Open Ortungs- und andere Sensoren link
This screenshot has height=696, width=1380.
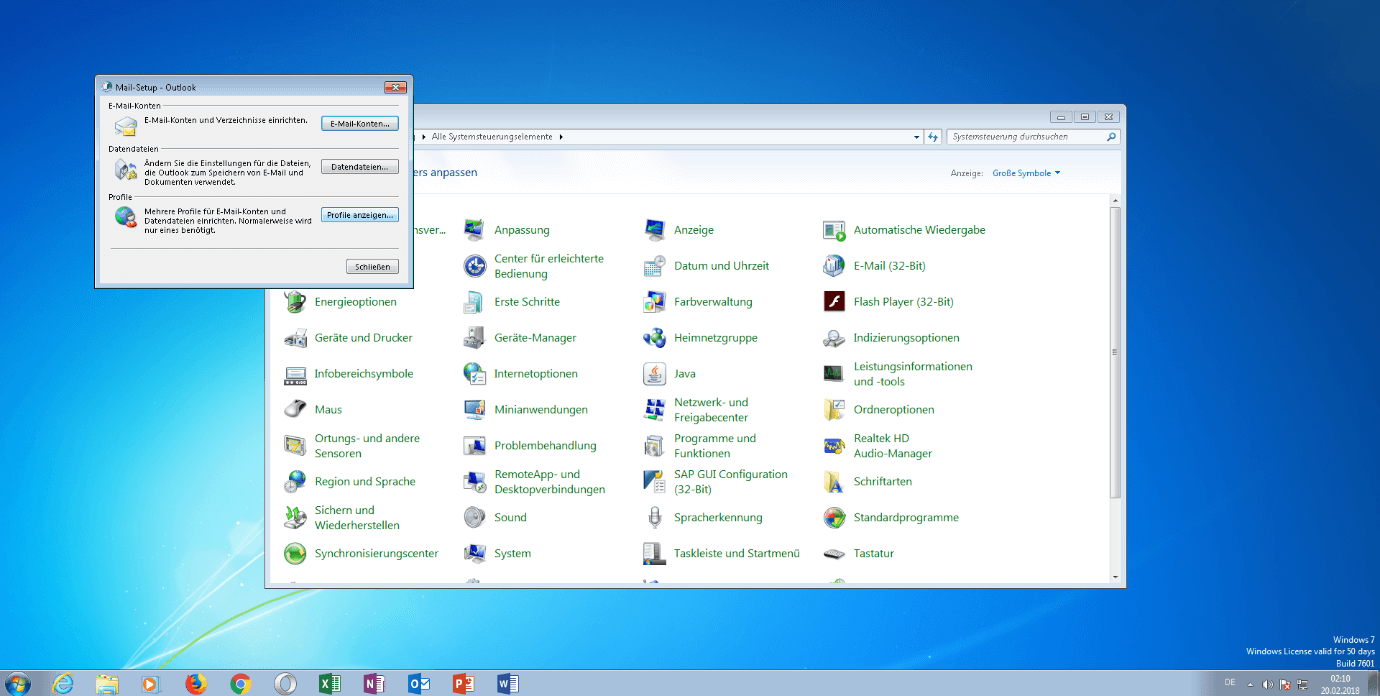[367, 446]
